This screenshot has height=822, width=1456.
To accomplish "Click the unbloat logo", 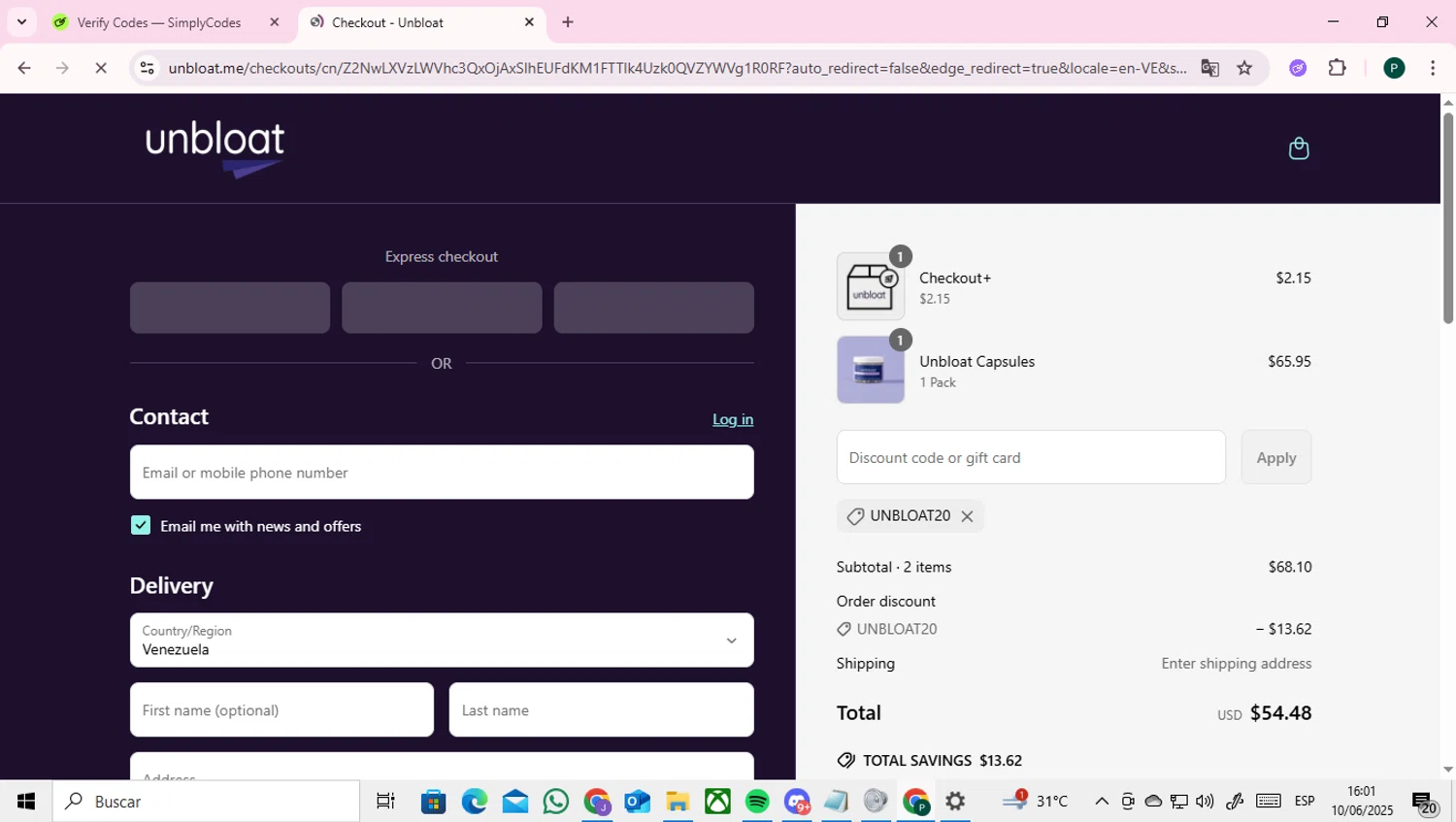I will [x=215, y=149].
